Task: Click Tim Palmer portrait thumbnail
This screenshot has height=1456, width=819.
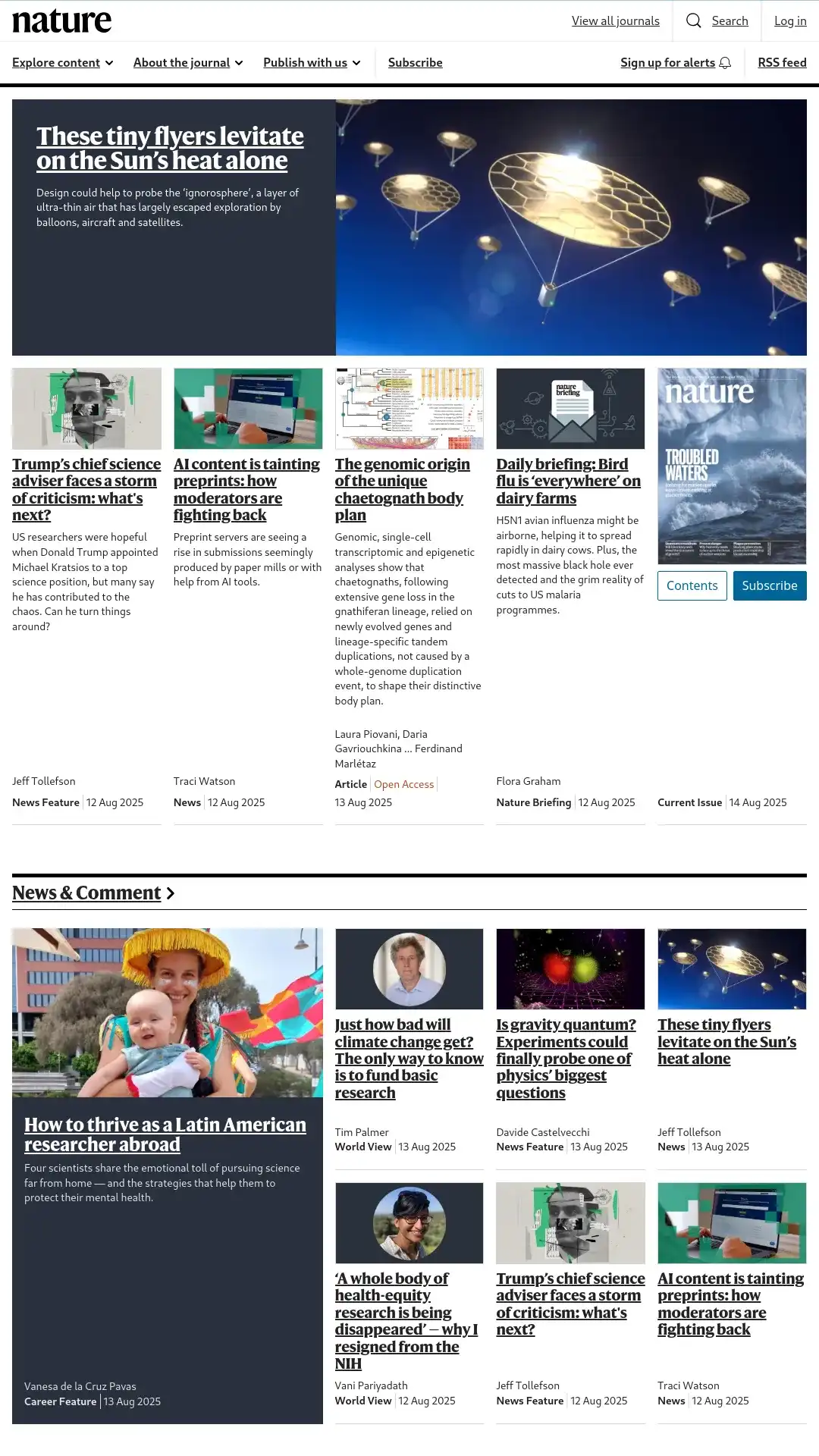Action: [x=409, y=969]
